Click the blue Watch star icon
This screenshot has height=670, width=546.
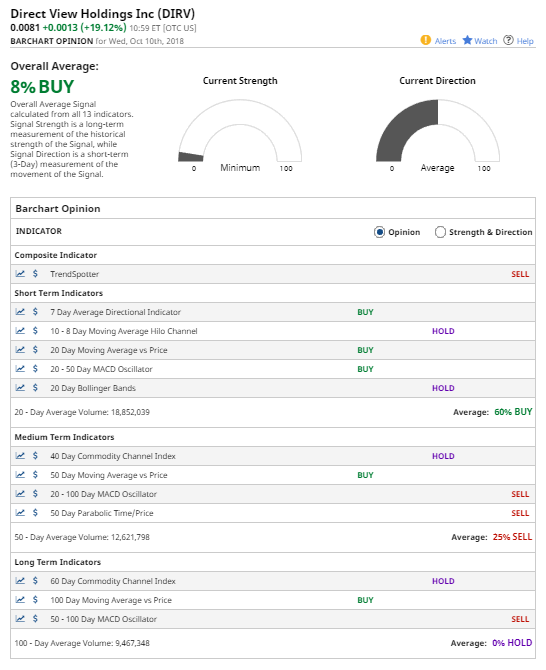pos(467,40)
